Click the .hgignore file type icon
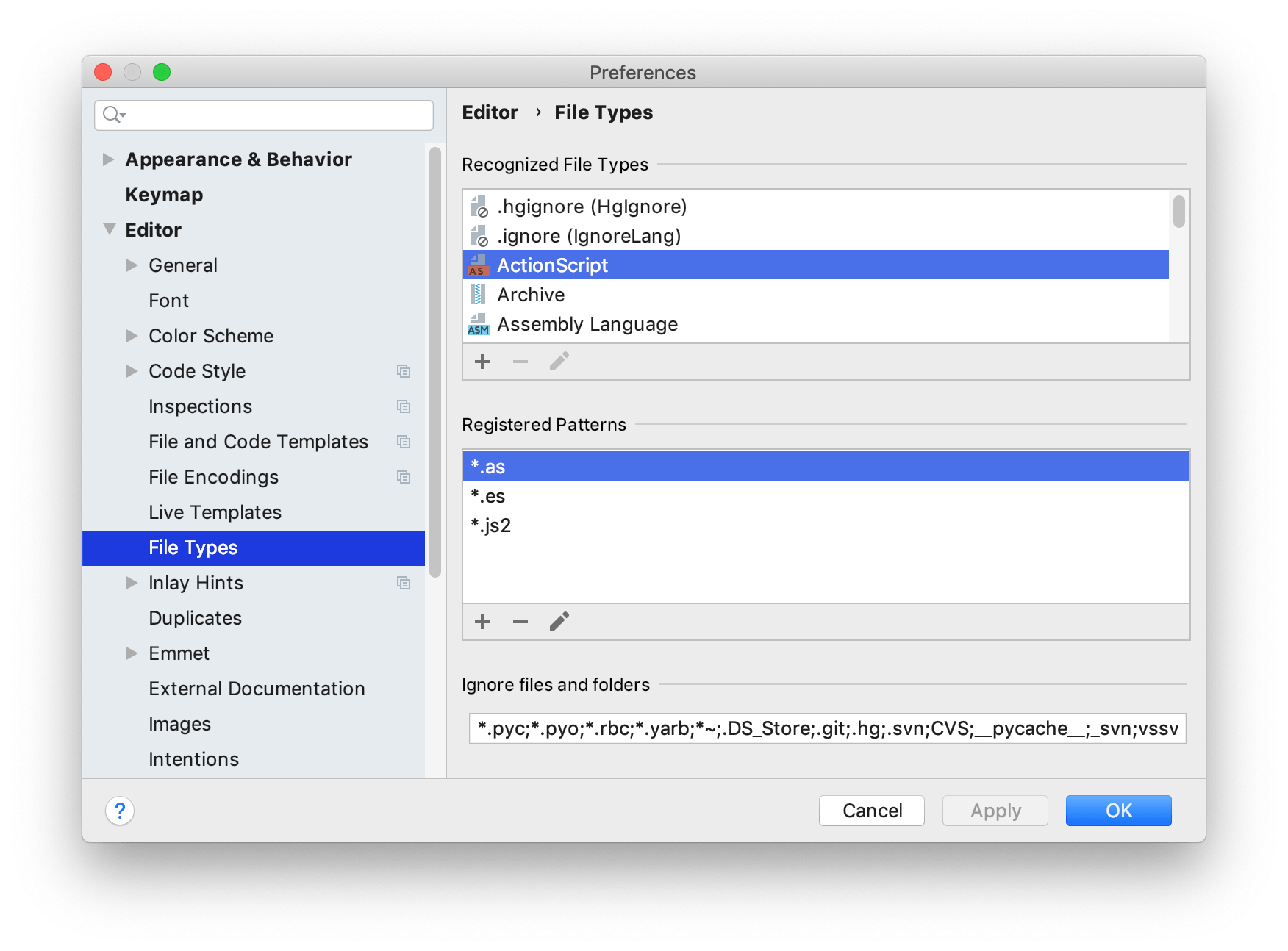The image size is (1288, 951). point(479,207)
